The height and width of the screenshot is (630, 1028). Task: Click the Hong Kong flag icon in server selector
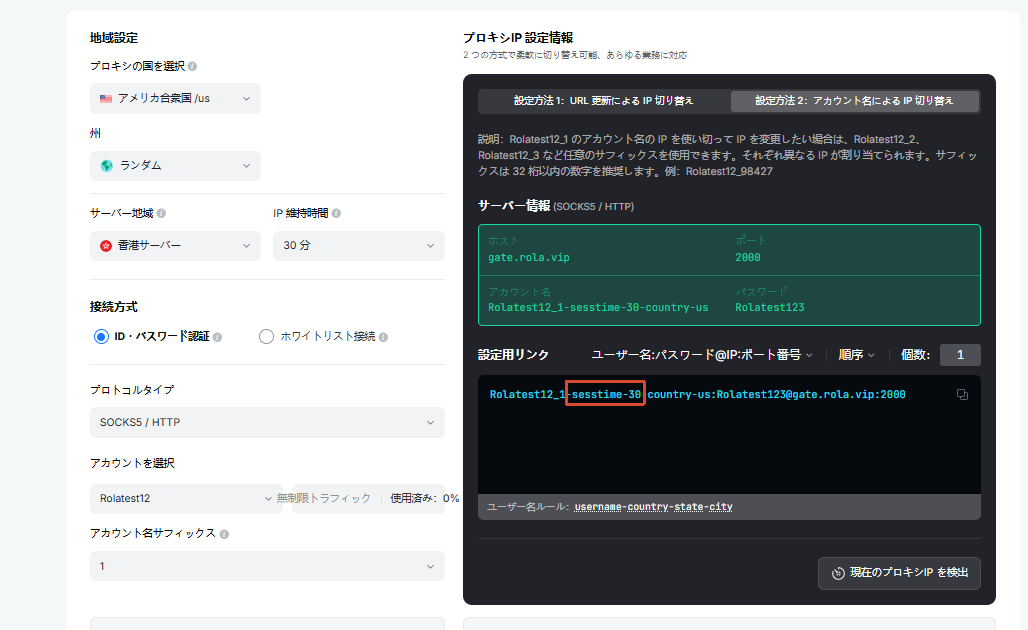click(106, 246)
